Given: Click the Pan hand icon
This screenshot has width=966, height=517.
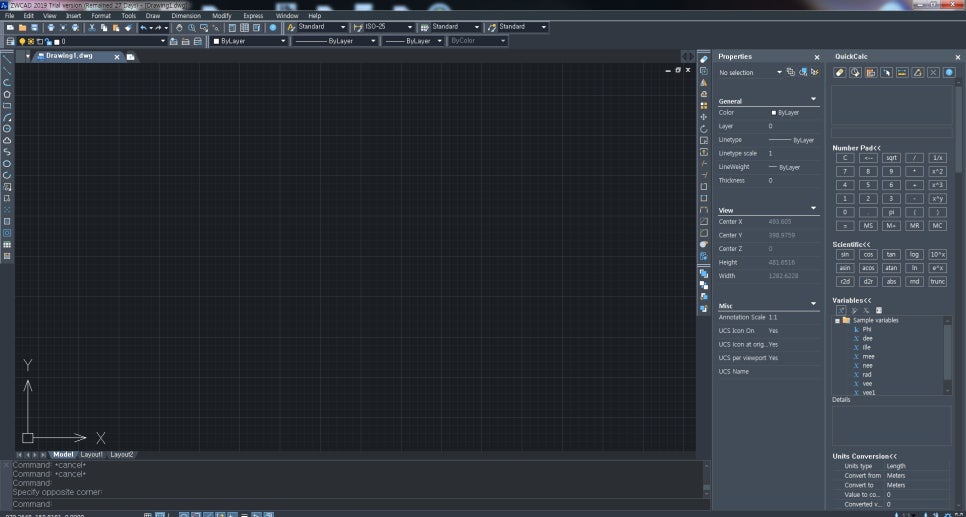Looking at the screenshot, I should (x=179, y=28).
